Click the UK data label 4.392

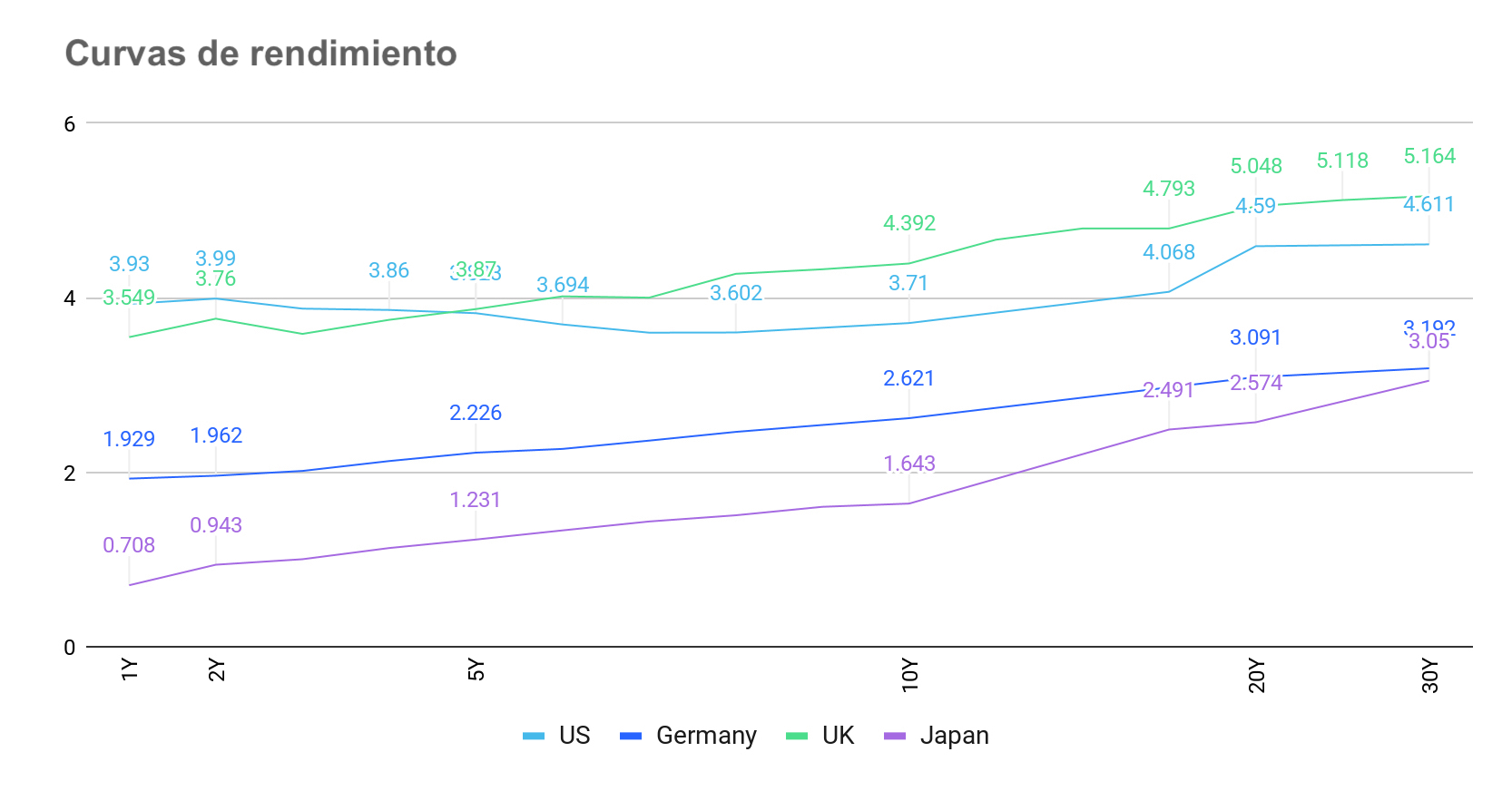click(x=908, y=223)
